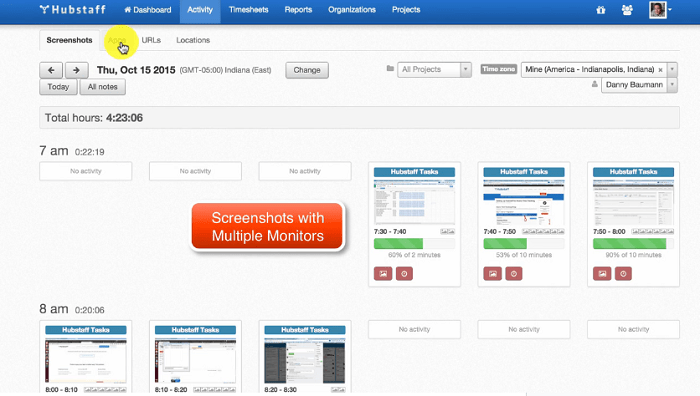Click the Hubstaff Tasks label on the 7:30 card
This screenshot has height=396, width=700.
click(414, 172)
